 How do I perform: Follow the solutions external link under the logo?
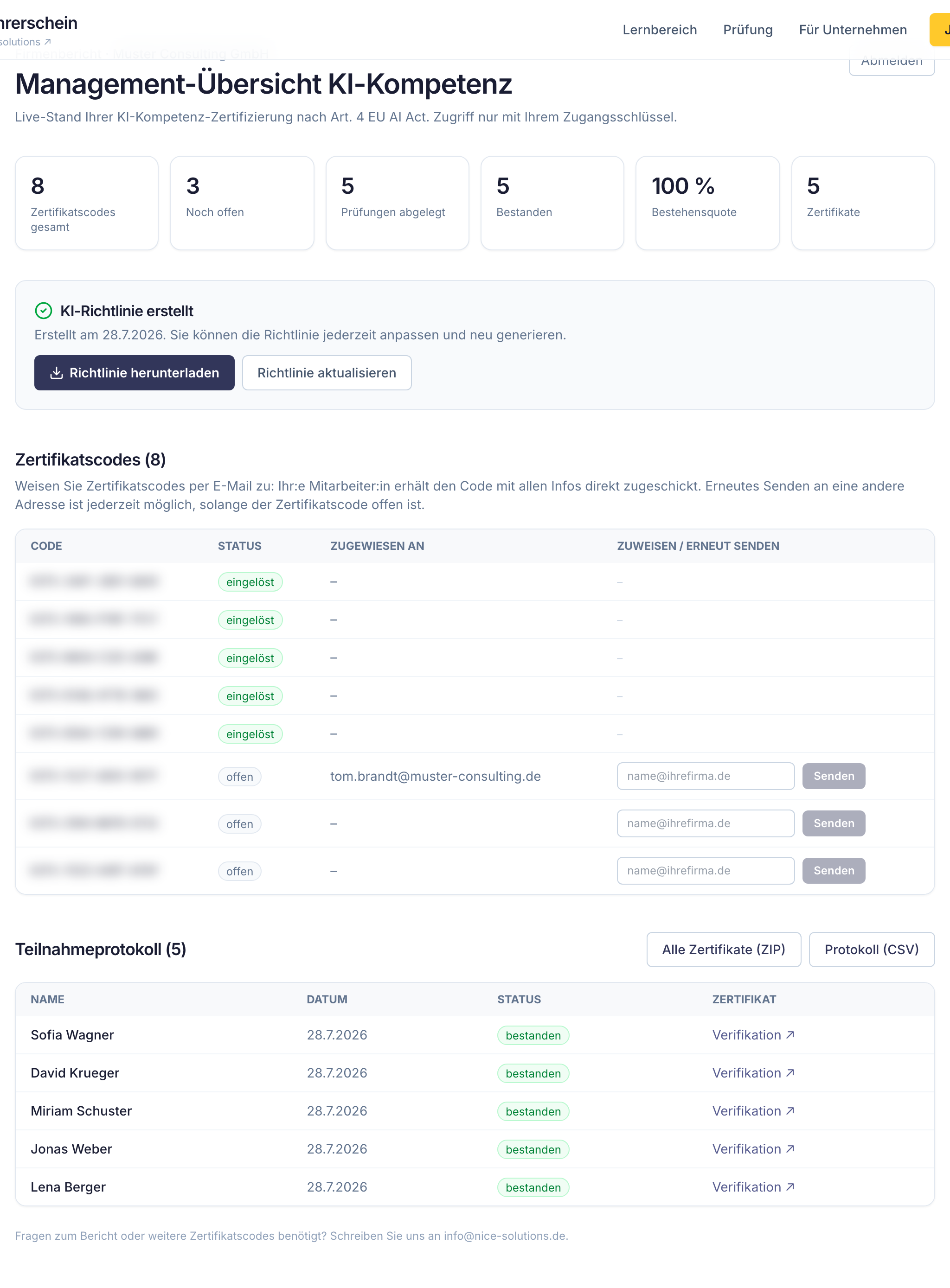(x=26, y=42)
